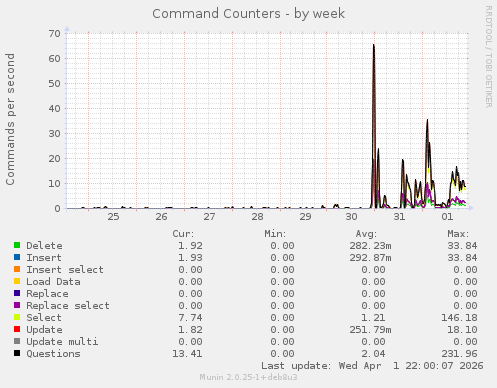Click the 'Questions' legend label
Screen dimensions: 497x388
[x=53, y=354]
